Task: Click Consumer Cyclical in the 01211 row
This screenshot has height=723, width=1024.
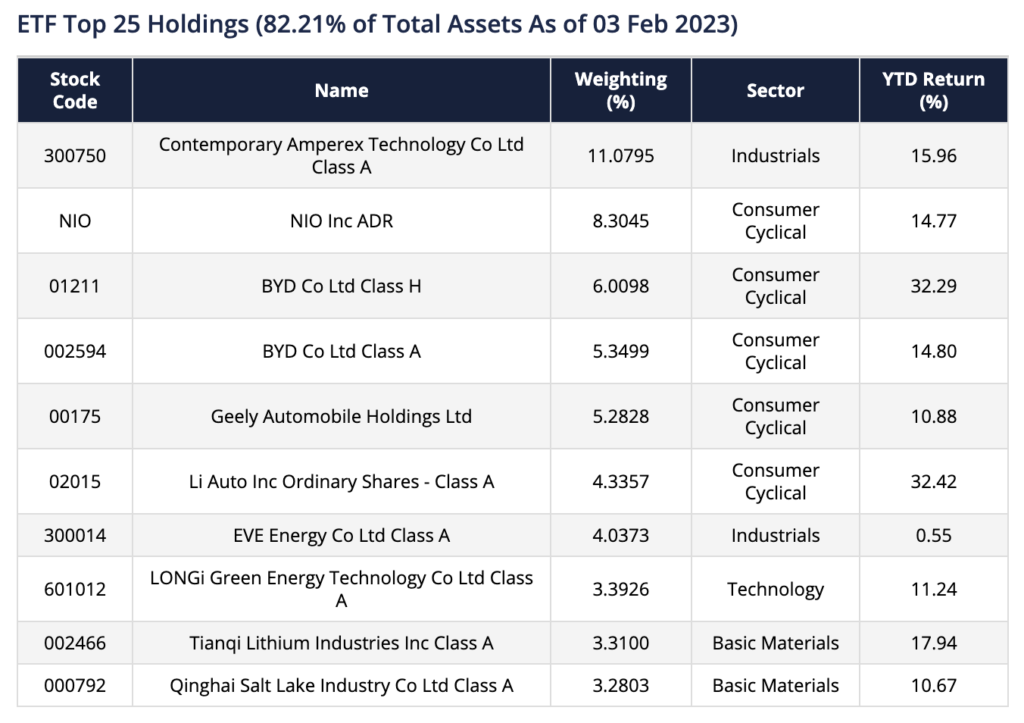Action: (x=775, y=286)
